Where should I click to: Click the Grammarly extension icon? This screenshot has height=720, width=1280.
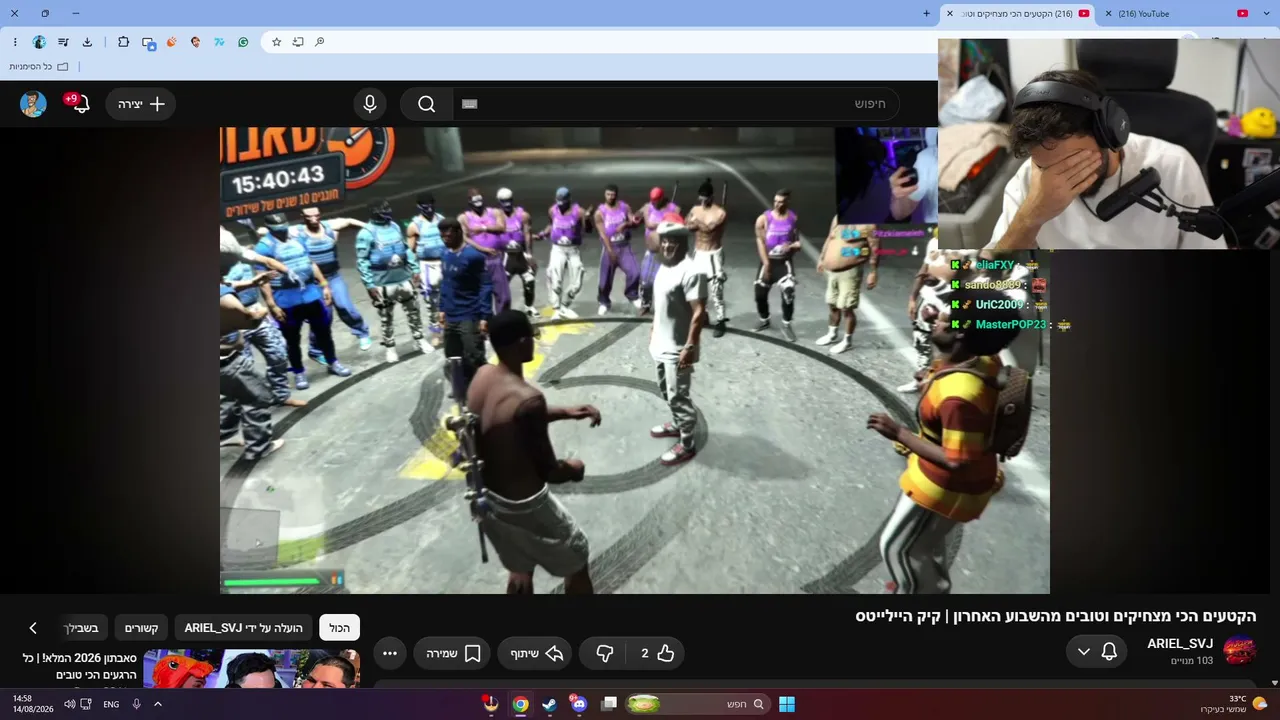[x=243, y=42]
